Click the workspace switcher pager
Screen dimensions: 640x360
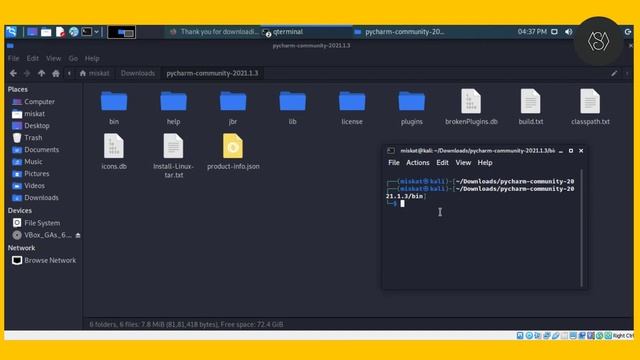click(x=122, y=32)
